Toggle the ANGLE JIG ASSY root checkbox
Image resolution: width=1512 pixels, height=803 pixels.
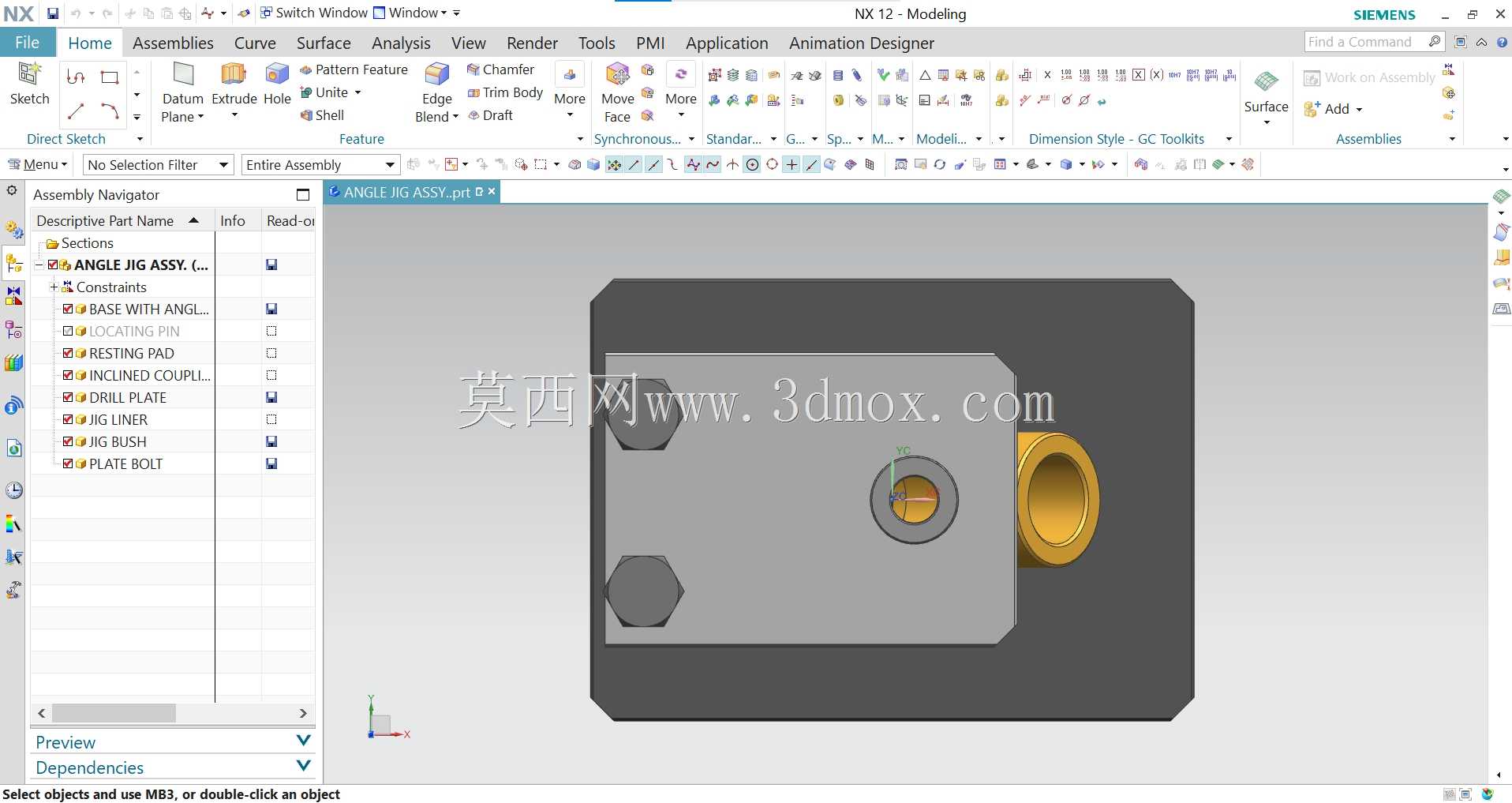coord(53,265)
